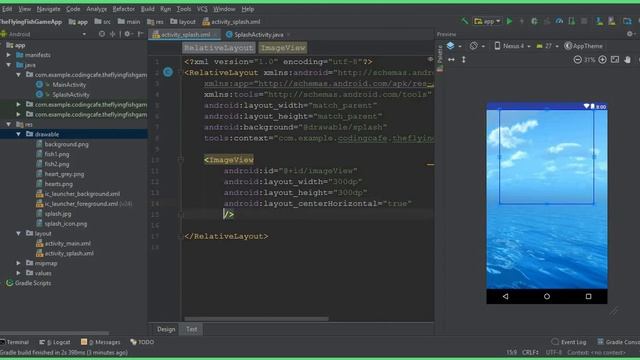This screenshot has width=640, height=360.
Task: Zoom out the layout preview
Action: (x=577, y=60)
